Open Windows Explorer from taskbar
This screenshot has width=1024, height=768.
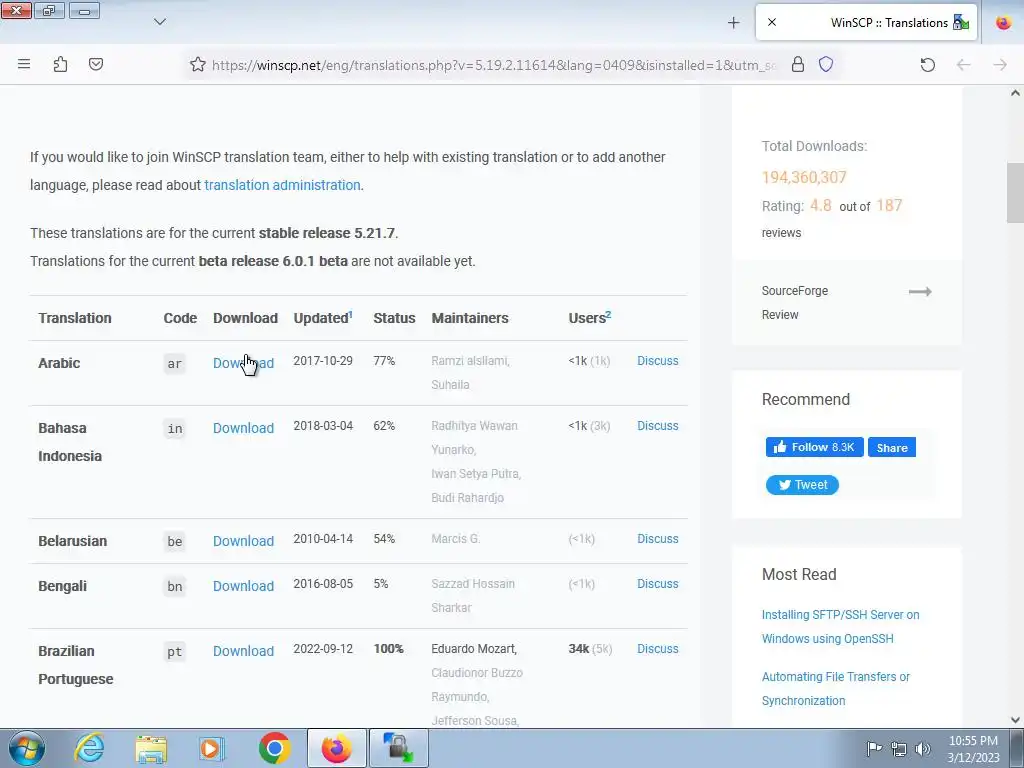coord(151,749)
